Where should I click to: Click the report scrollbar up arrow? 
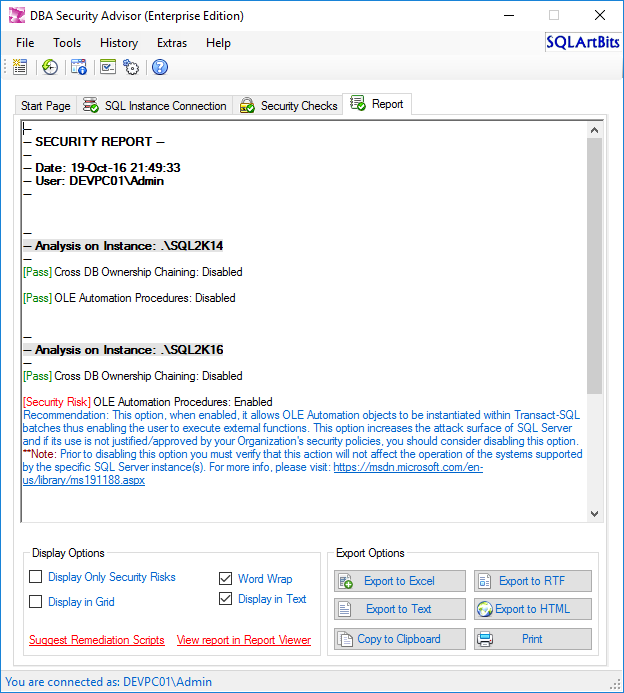click(594, 130)
